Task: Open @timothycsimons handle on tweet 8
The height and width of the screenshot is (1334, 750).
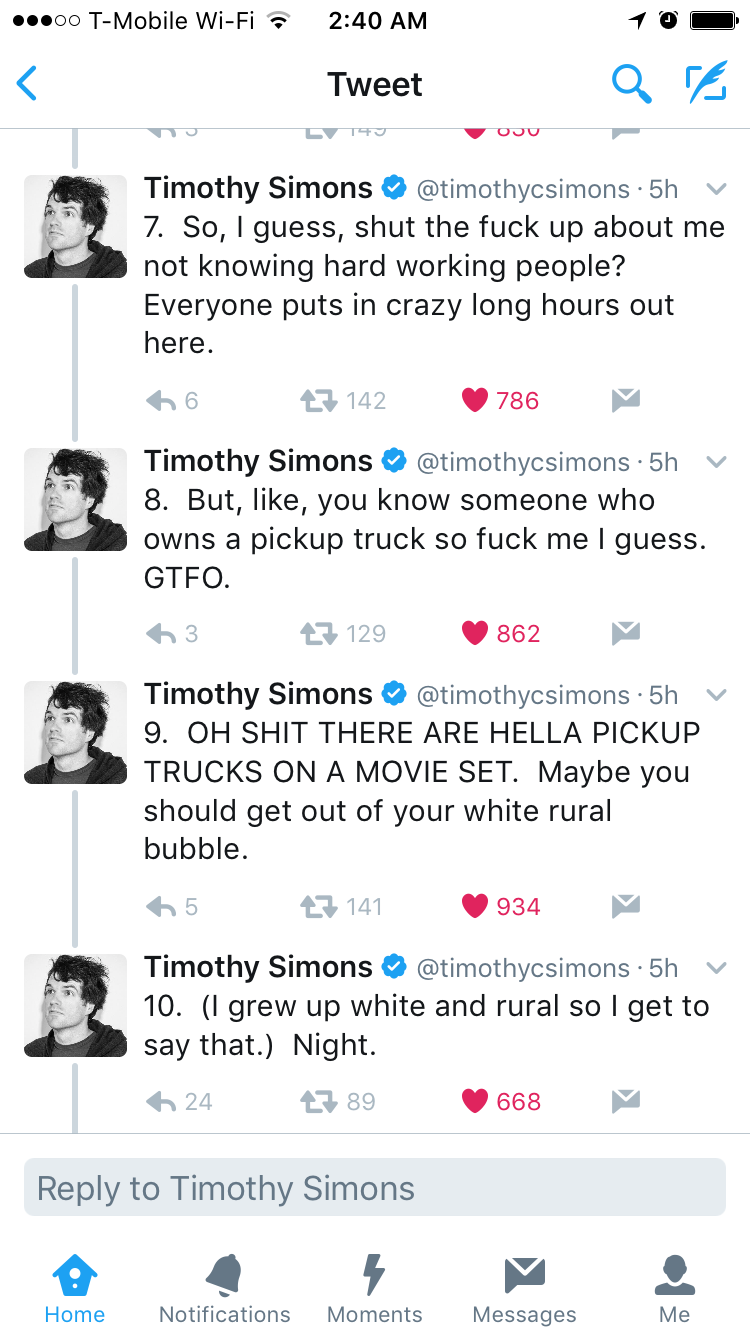Action: tap(522, 462)
